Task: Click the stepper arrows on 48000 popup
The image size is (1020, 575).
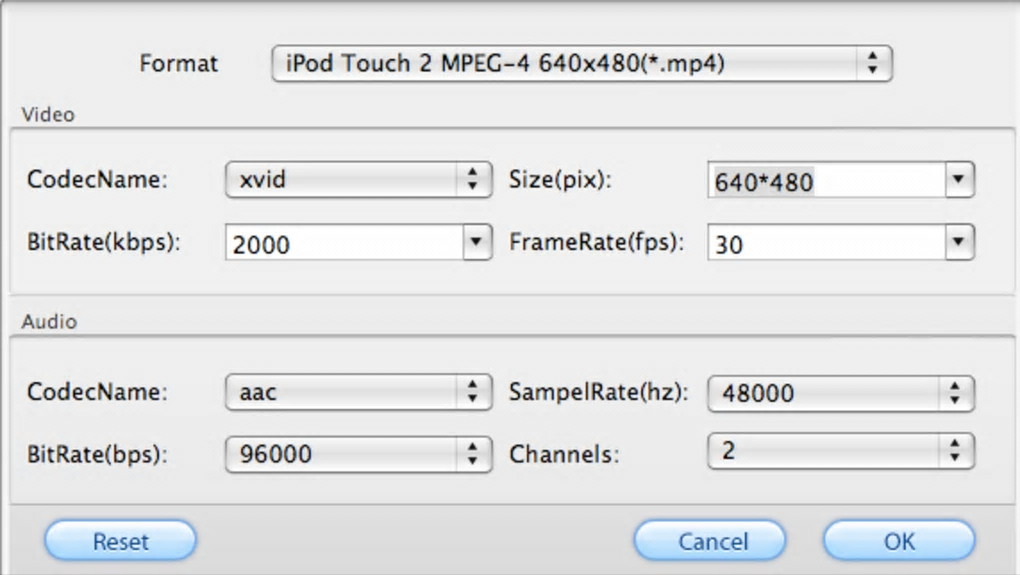Action: (956, 392)
